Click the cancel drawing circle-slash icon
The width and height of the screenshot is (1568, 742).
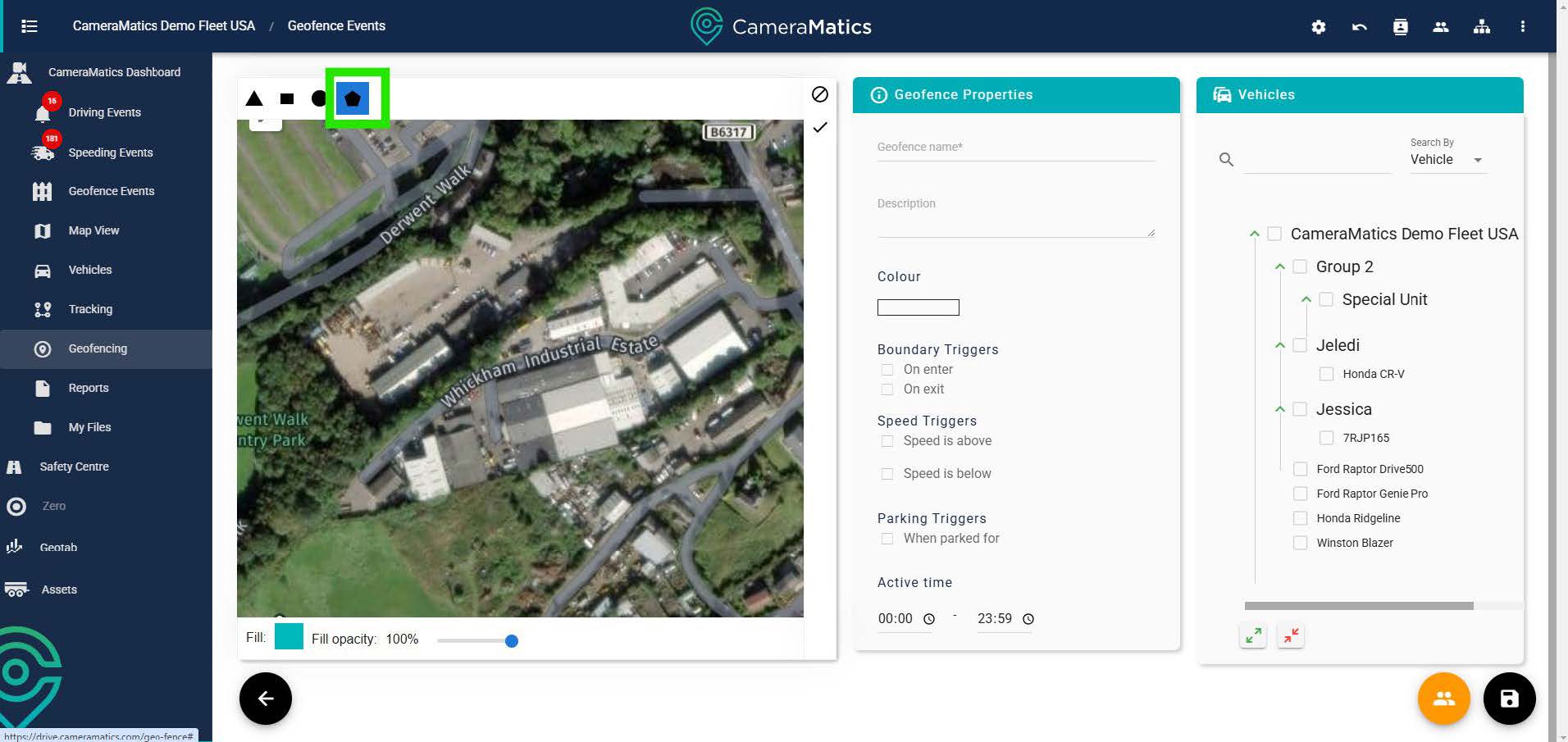(x=819, y=94)
